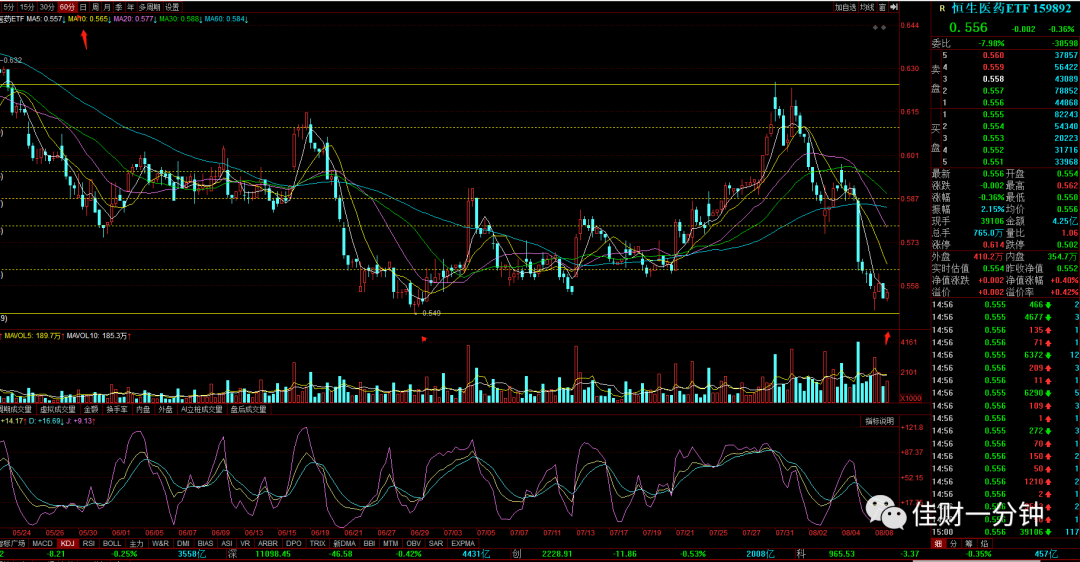The image size is (1080, 562).
Task: Select 盘后成交量 tab
Action: pos(248,409)
